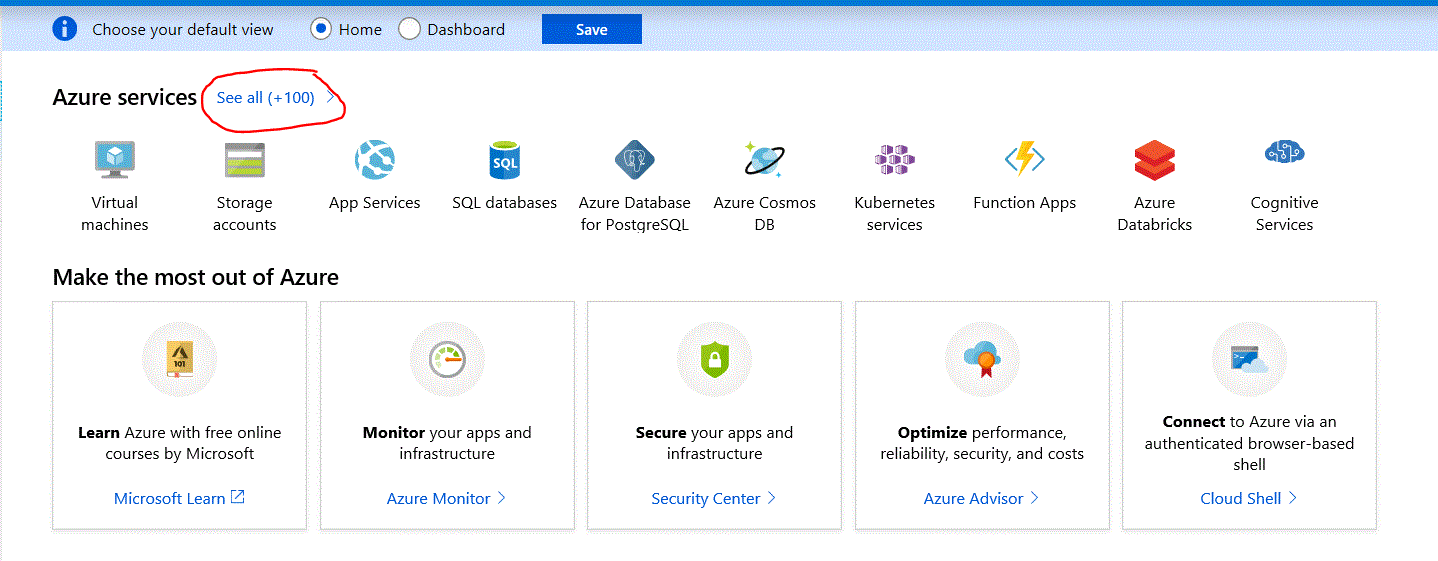Follow the Azure Advisor link

(981, 498)
